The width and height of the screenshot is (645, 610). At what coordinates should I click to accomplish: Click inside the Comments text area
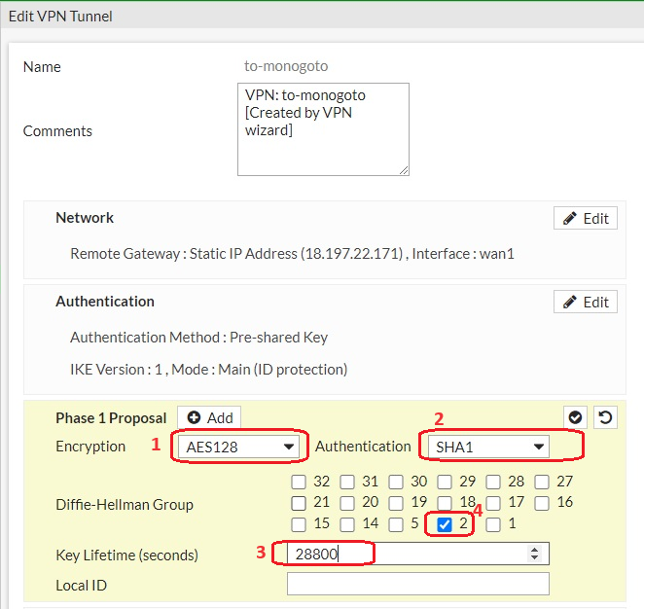click(322, 128)
